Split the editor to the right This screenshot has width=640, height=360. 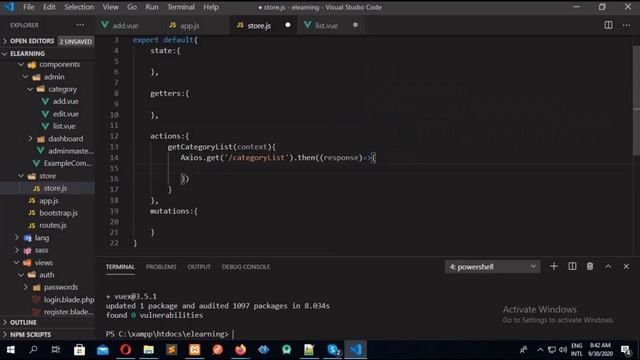[608, 25]
